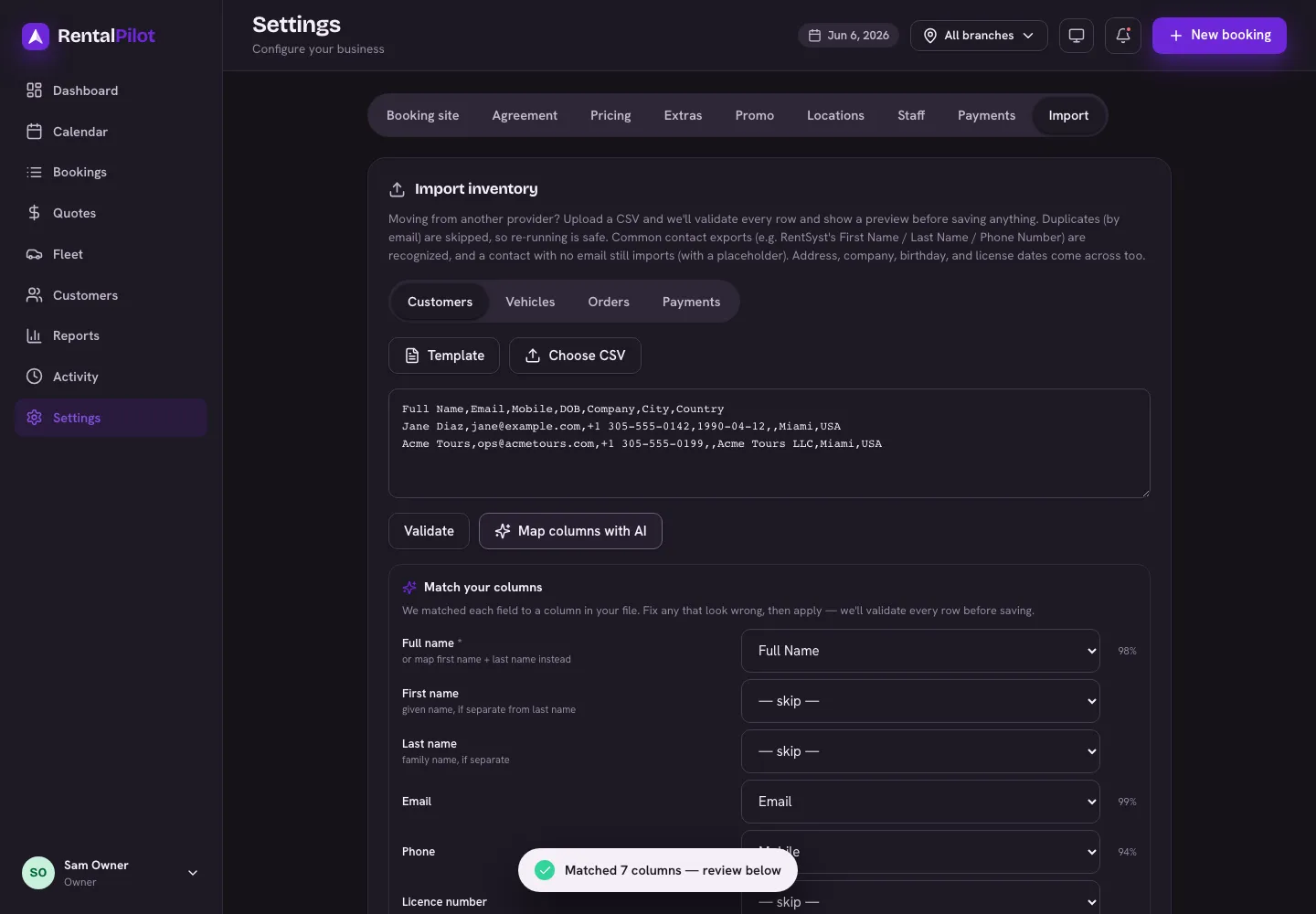This screenshot has height=914, width=1316.
Task: Click inside the CSV text area
Action: click(769, 443)
